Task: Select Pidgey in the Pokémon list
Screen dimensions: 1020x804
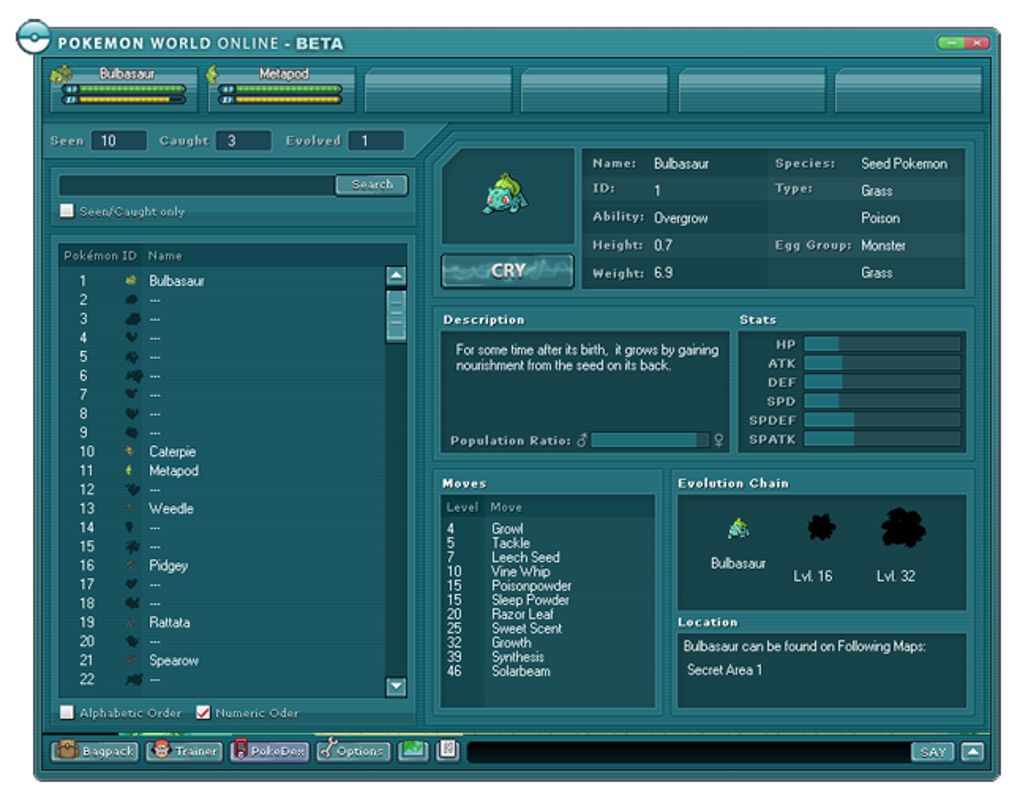Action: coord(221,565)
